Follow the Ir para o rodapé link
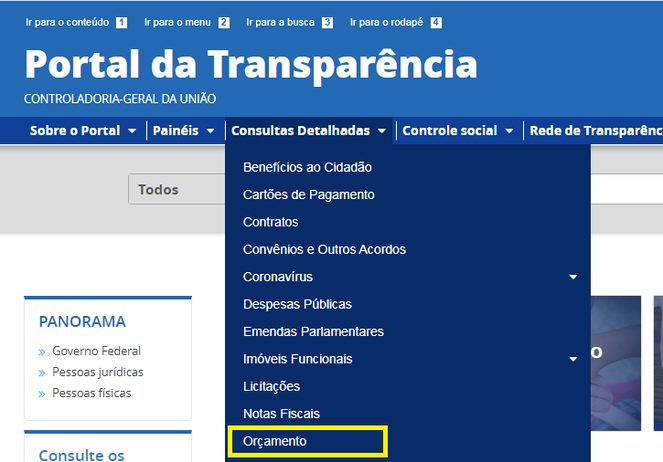The height and width of the screenshot is (462, 663). (x=386, y=22)
